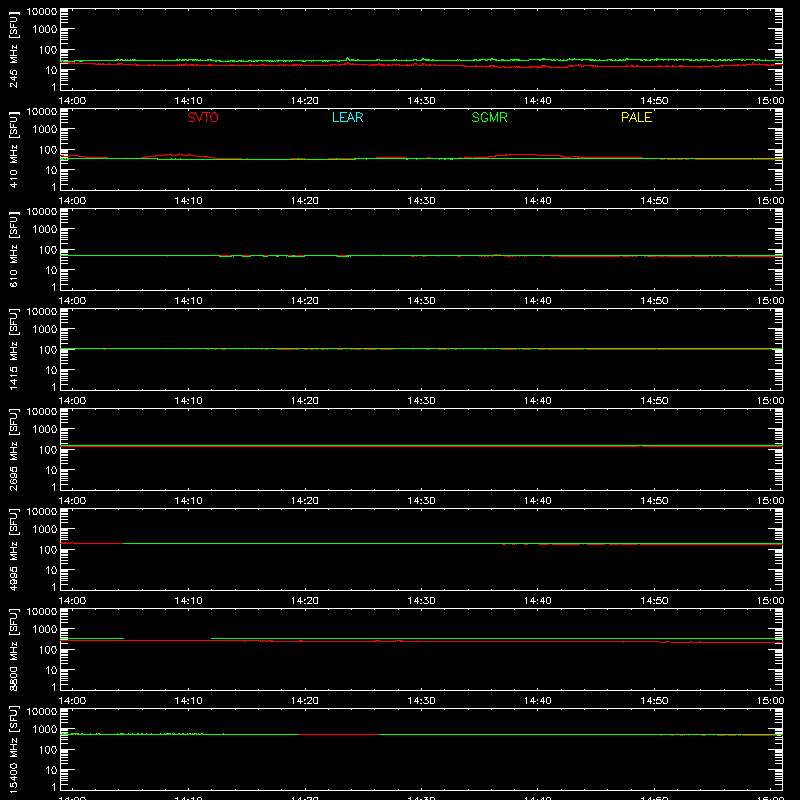Viewport: 800px width, 800px height.
Task: Click the red SVTO legend label
Action: pos(203,117)
